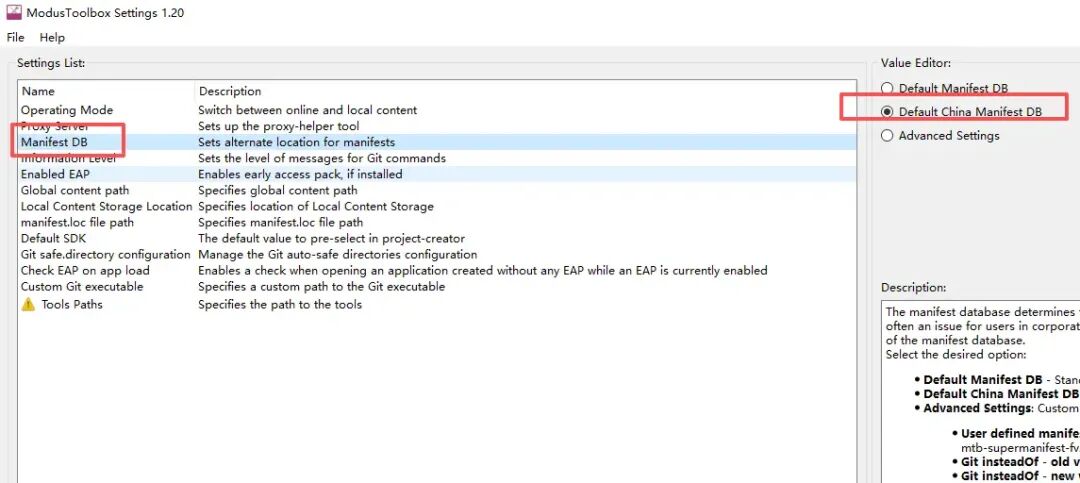
Task: Select the Default Manifest DB radio button
Action: [x=887, y=88]
